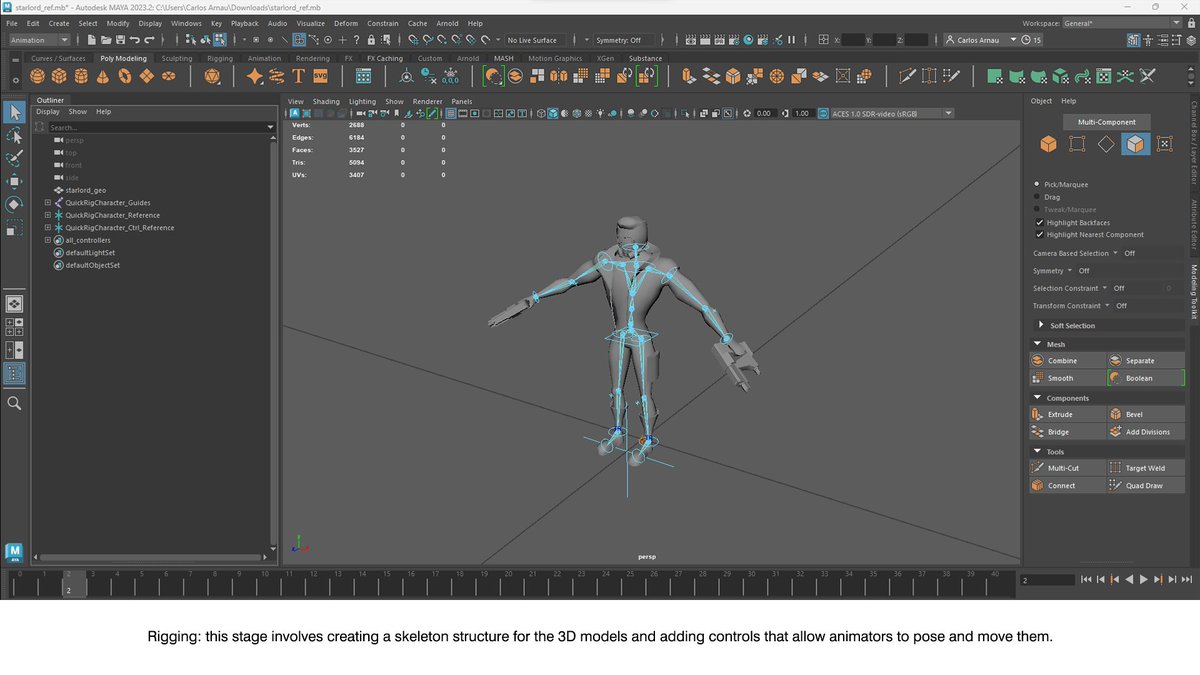The height and width of the screenshot is (675, 1200).
Task: Expand QuickRigCharacter_Guides in Outliner
Action: click(47, 203)
